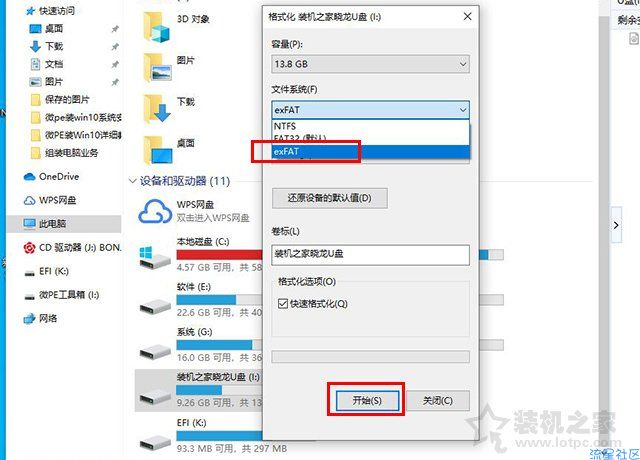Click the CD 驱动器 (J:) disc icon
The height and width of the screenshot is (460, 640).
pos(29,248)
